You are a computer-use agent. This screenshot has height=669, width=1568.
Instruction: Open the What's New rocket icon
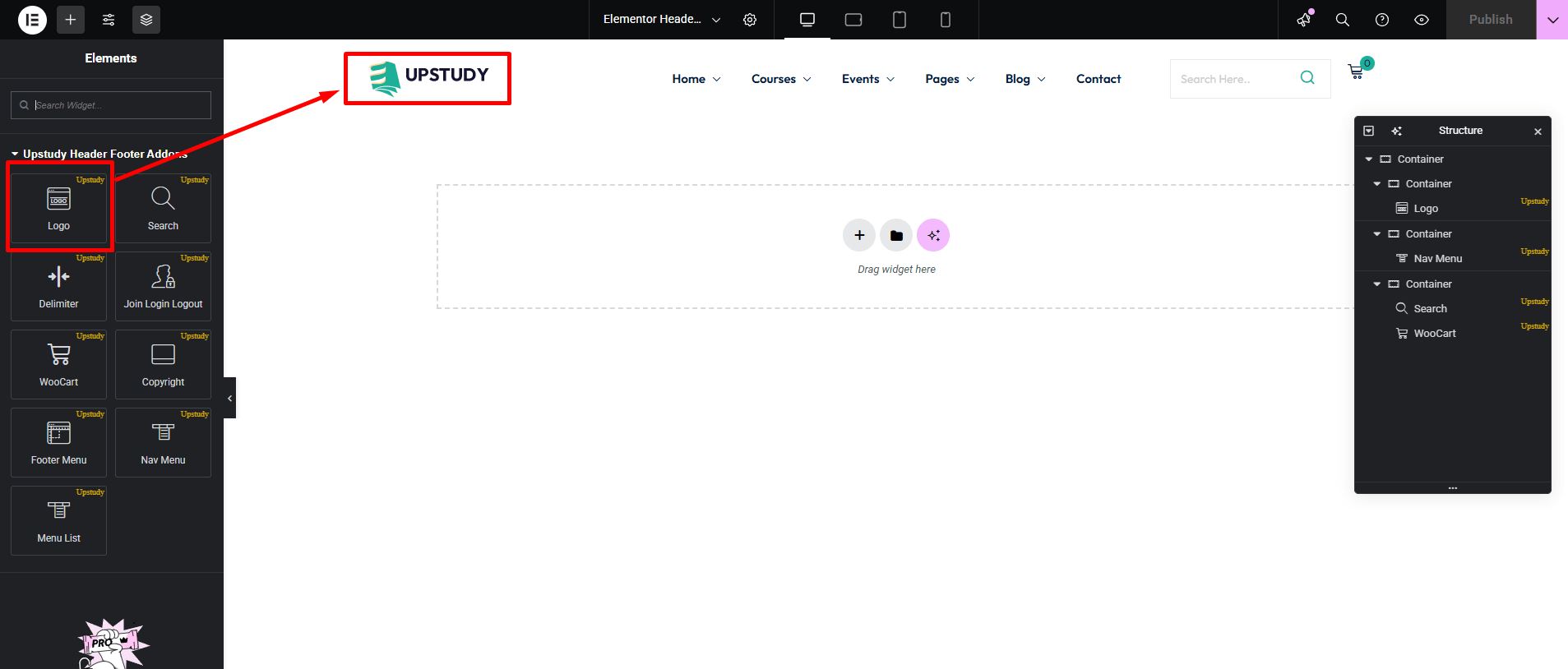pyautogui.click(x=1303, y=20)
